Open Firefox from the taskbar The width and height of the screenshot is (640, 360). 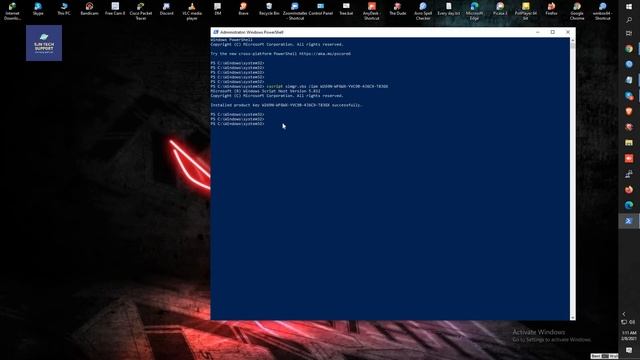[629, 189]
